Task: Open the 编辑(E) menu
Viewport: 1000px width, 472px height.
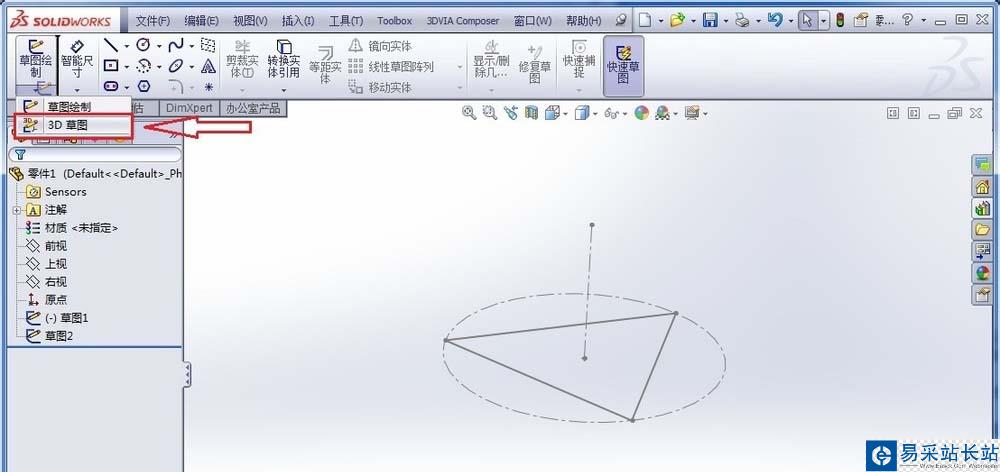Action: 202,20
